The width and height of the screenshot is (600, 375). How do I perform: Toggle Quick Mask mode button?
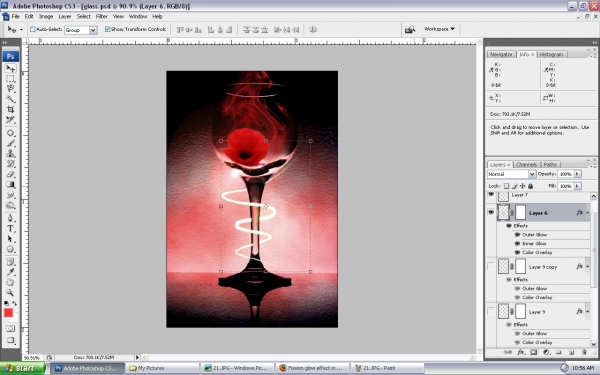[10, 329]
